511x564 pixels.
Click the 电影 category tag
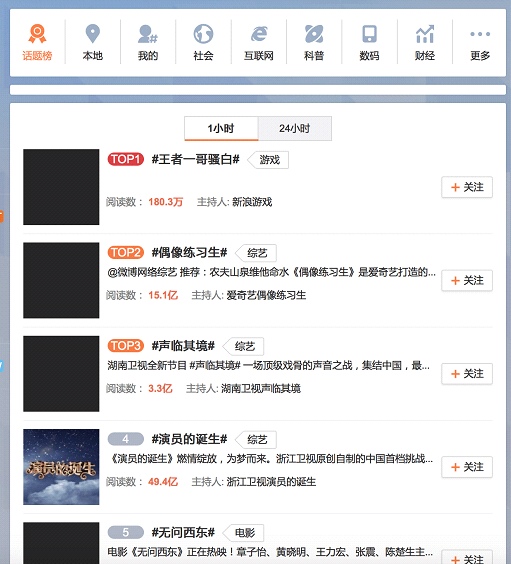[244, 533]
